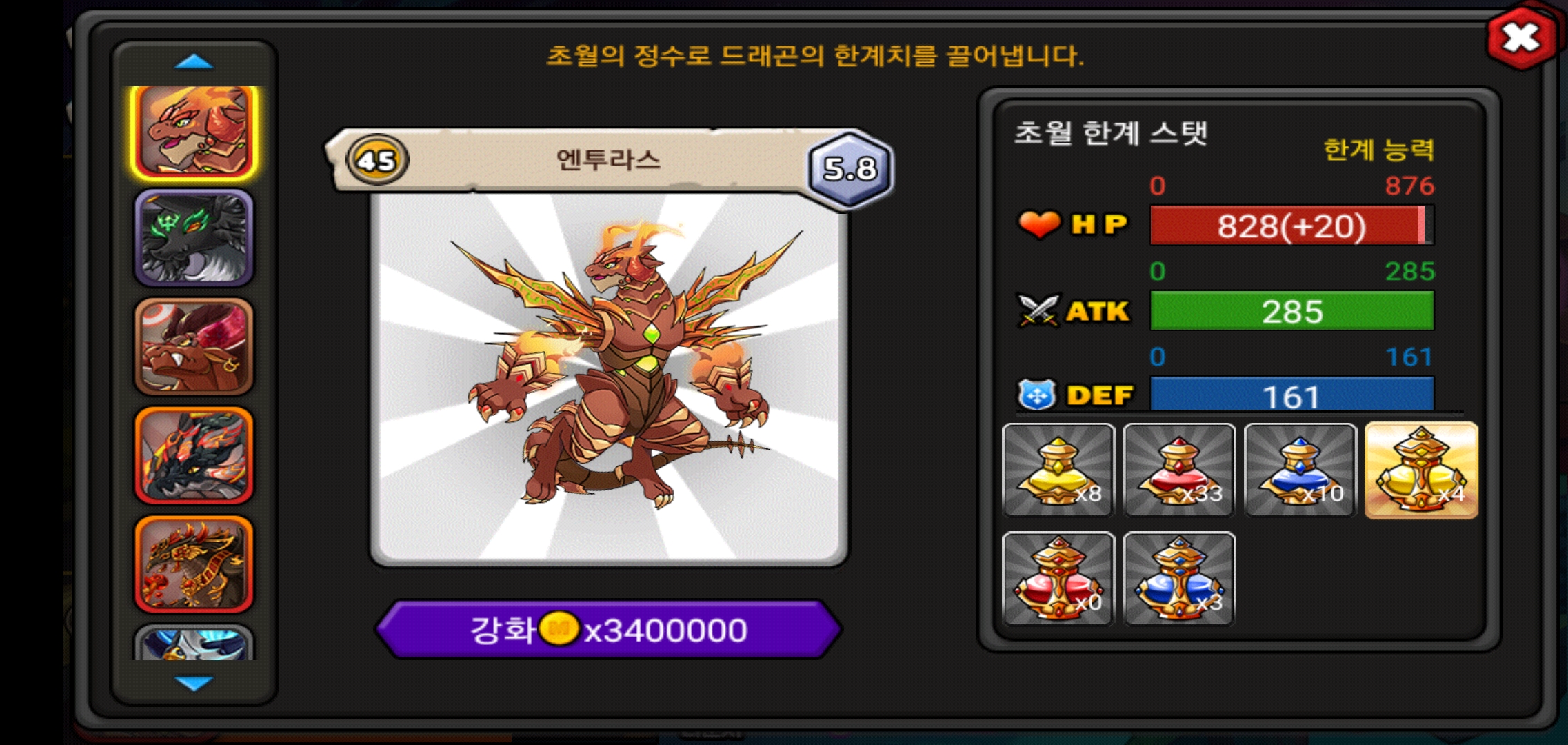Select the yellow essence potion x8

(x=1058, y=470)
